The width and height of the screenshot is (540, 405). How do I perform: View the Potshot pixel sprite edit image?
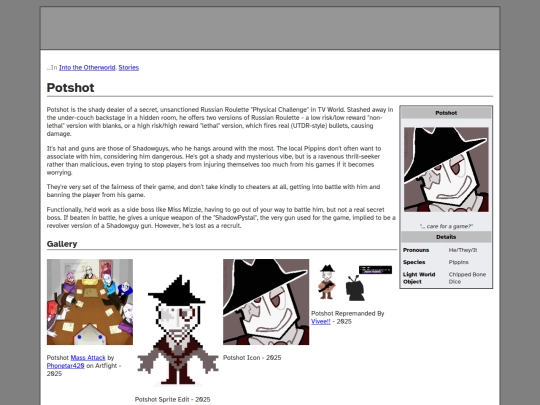click(x=178, y=330)
